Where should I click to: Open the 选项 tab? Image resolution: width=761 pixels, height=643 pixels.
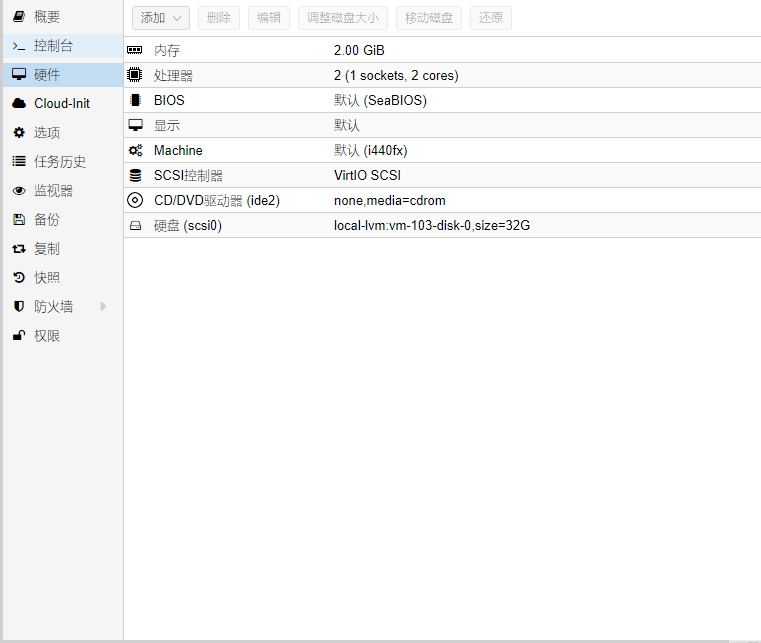pos(63,132)
